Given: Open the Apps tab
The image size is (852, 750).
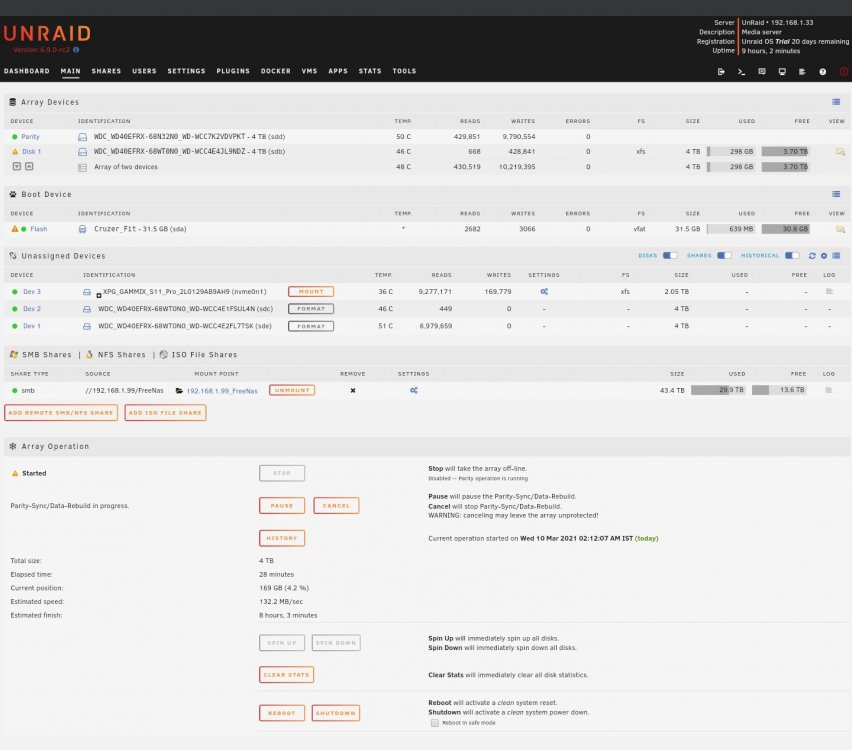Looking at the screenshot, I should click(338, 71).
